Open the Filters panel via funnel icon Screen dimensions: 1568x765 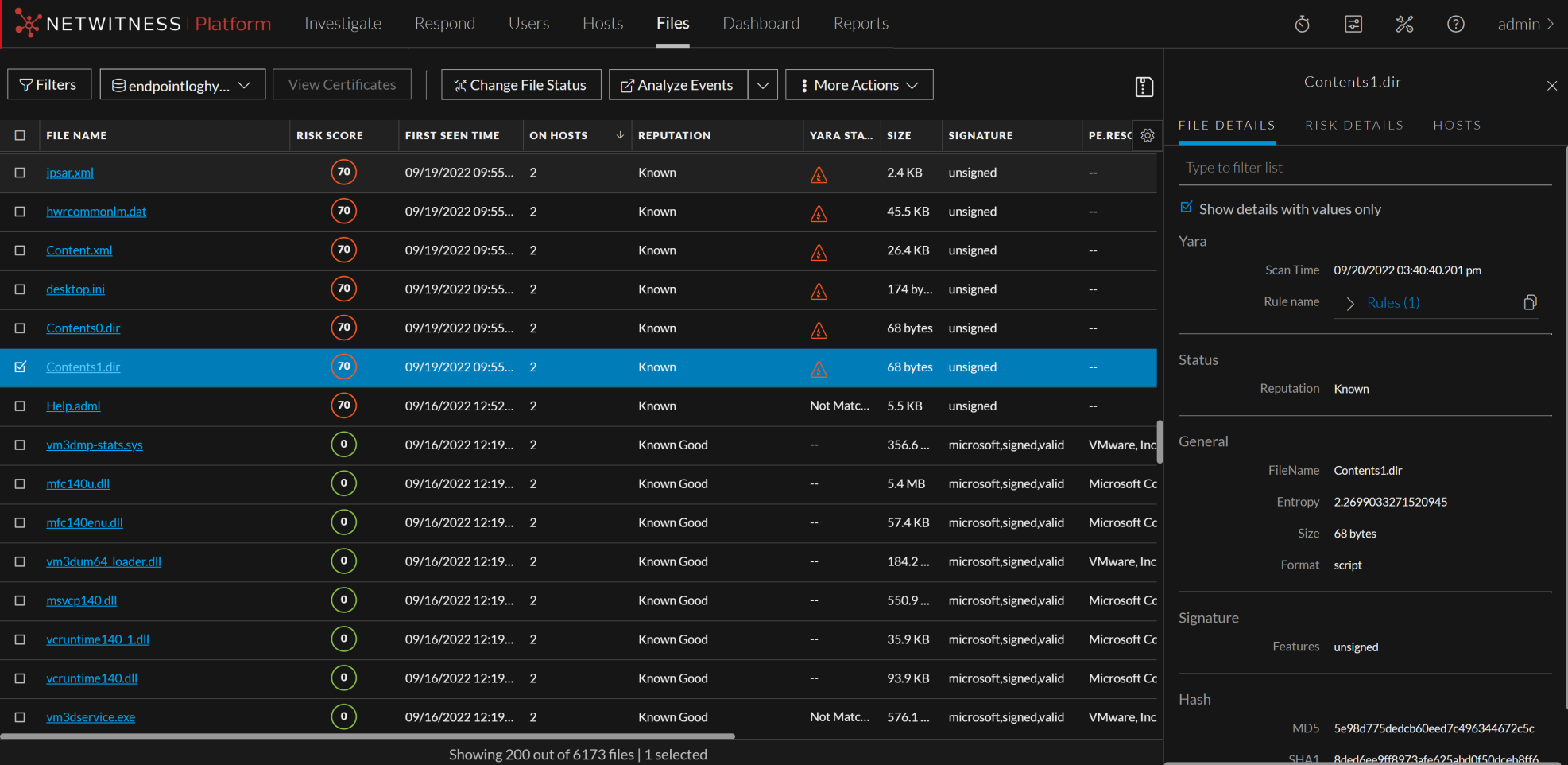tap(48, 84)
